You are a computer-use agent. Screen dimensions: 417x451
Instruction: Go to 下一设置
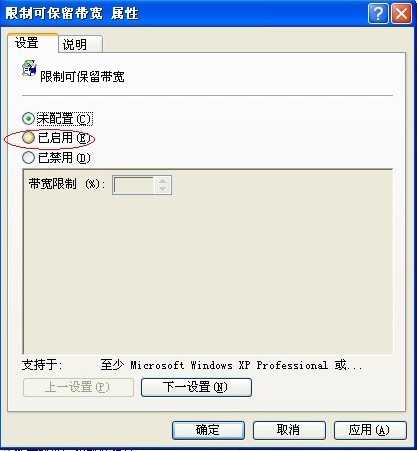coord(196,387)
